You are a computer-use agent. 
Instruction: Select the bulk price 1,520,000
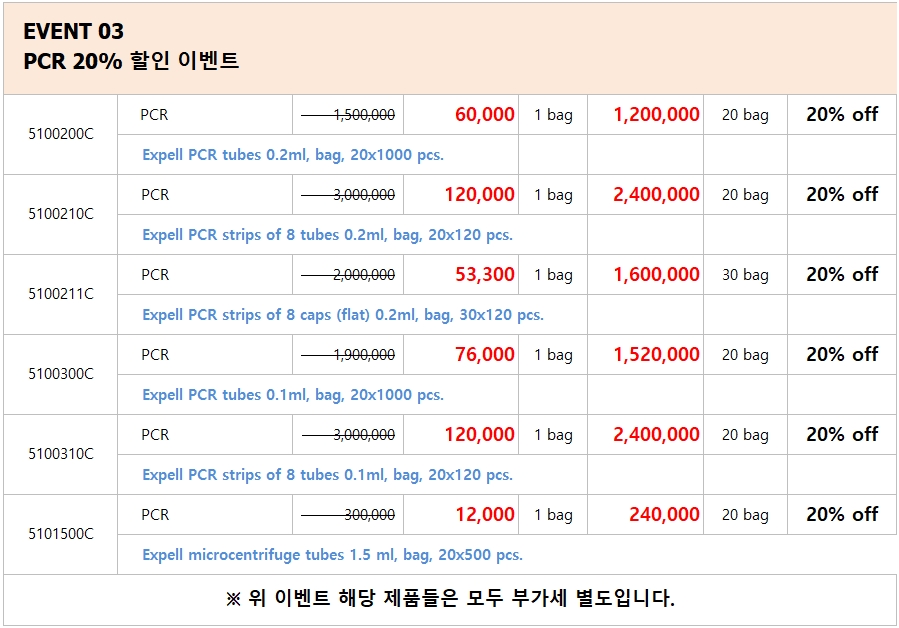pos(656,355)
